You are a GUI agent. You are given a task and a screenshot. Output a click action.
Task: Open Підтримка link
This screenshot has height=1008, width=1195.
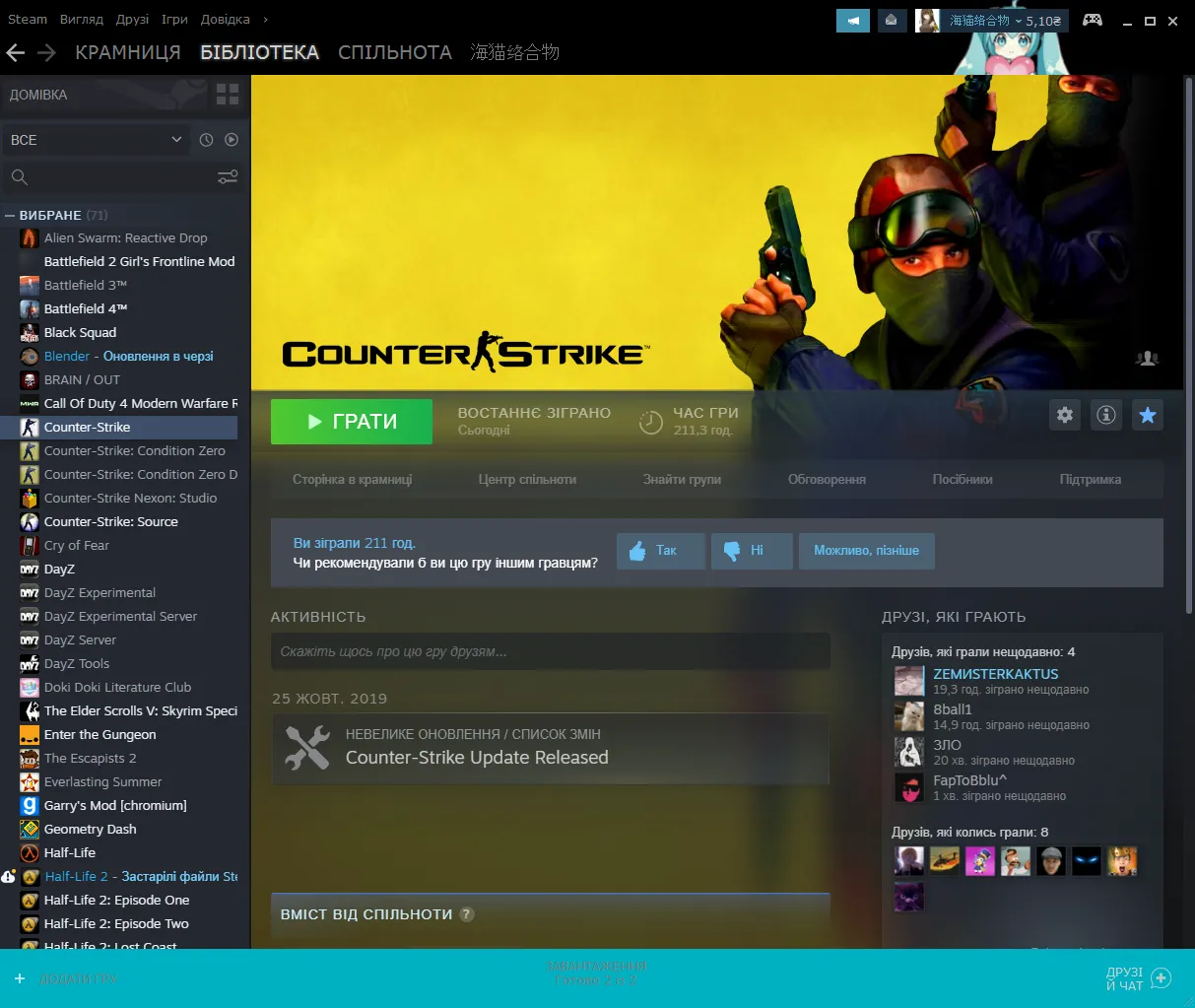click(x=1091, y=480)
